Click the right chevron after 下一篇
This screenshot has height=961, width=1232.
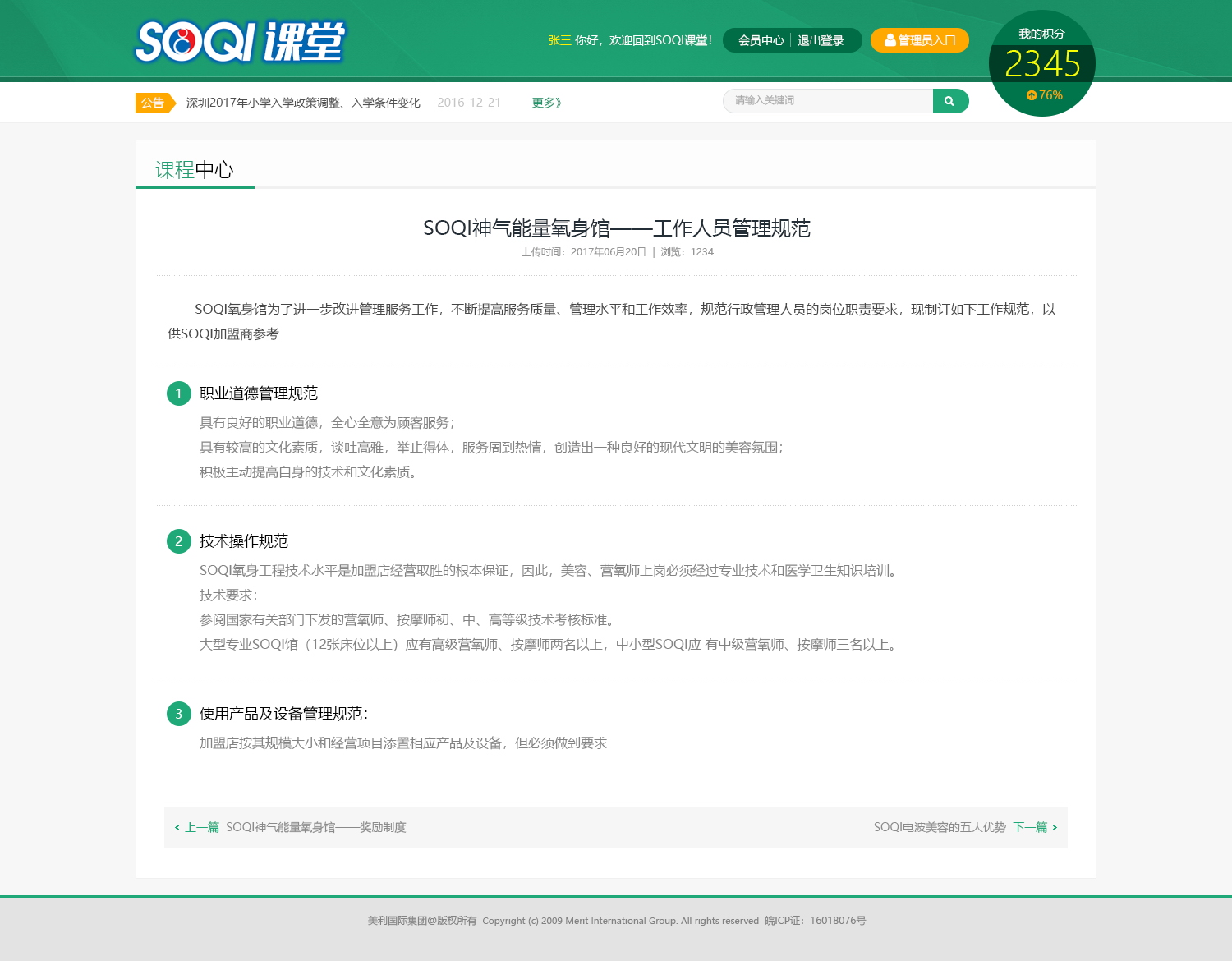[x=1055, y=827]
